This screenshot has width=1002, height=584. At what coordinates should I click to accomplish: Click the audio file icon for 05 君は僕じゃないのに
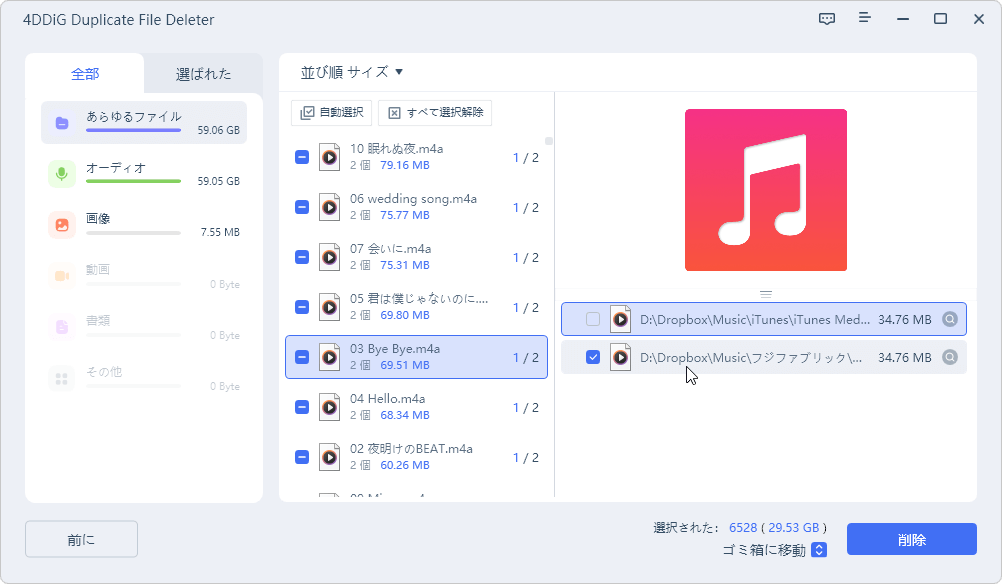[x=330, y=307]
